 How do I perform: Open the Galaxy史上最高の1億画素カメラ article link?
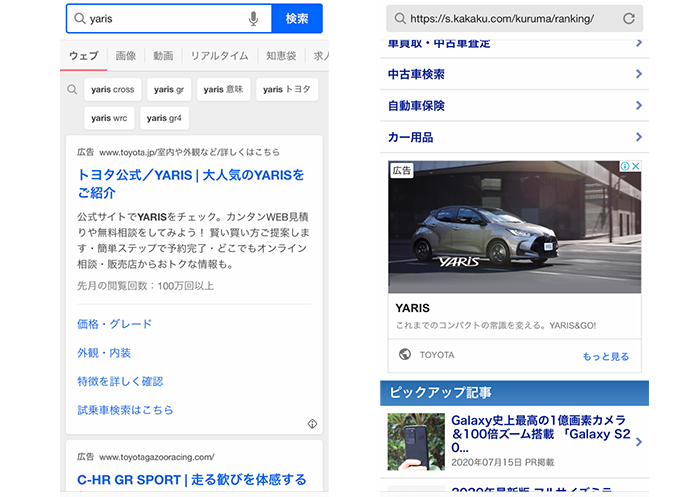point(541,434)
